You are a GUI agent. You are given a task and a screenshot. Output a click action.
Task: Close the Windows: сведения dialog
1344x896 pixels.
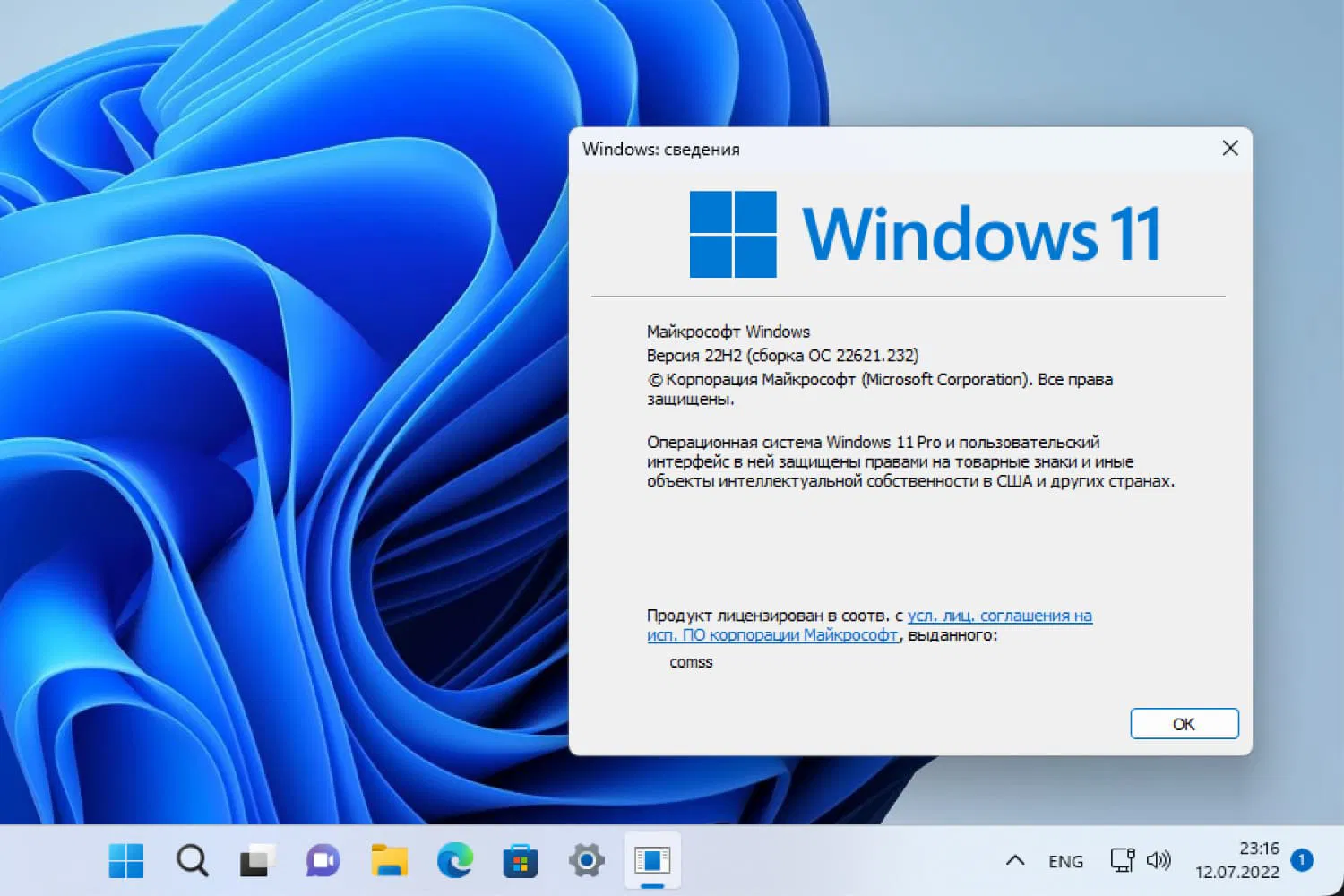coord(1229,148)
